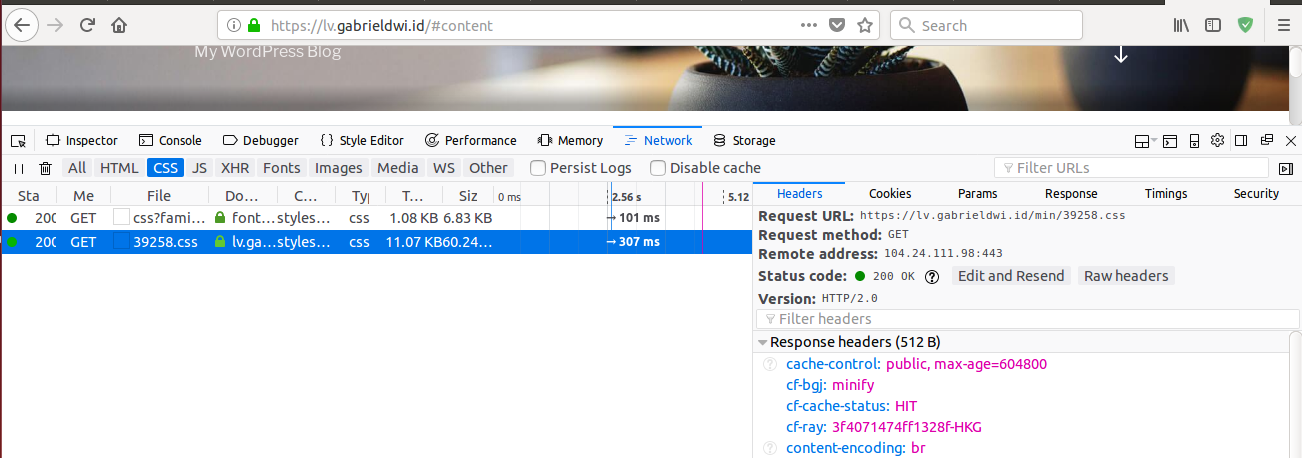Click the element picker icon in DevTools
Viewport: 1302px width, 458px height.
click(17, 141)
